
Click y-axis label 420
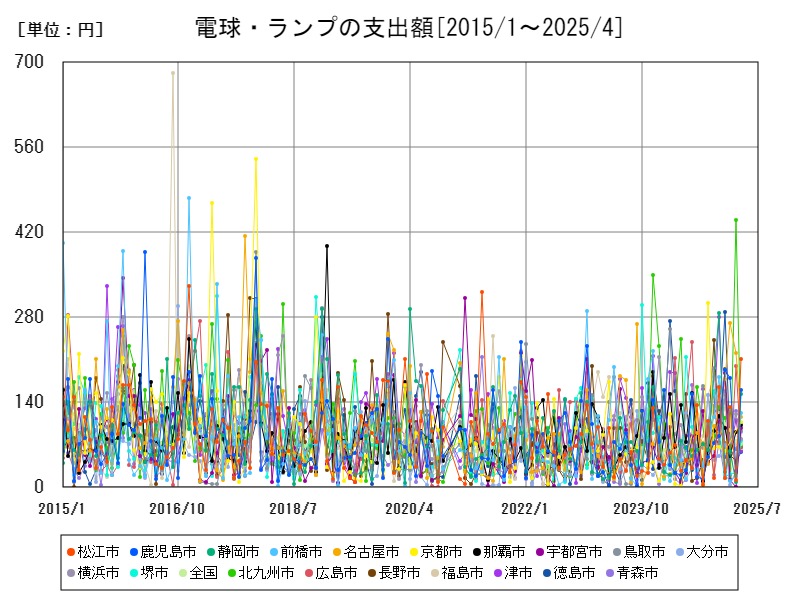coord(30,232)
